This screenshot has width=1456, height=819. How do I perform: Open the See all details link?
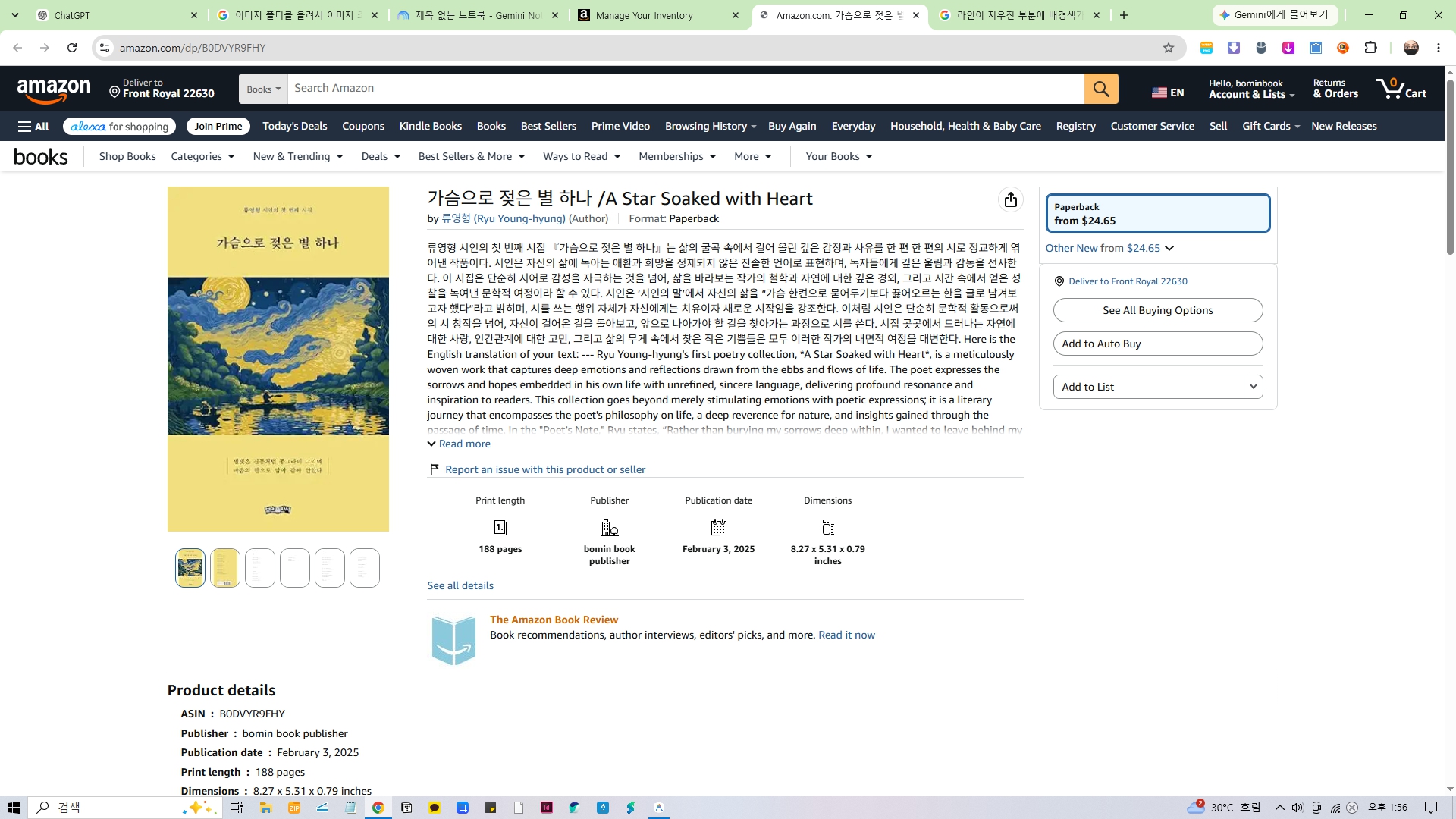coord(460,586)
